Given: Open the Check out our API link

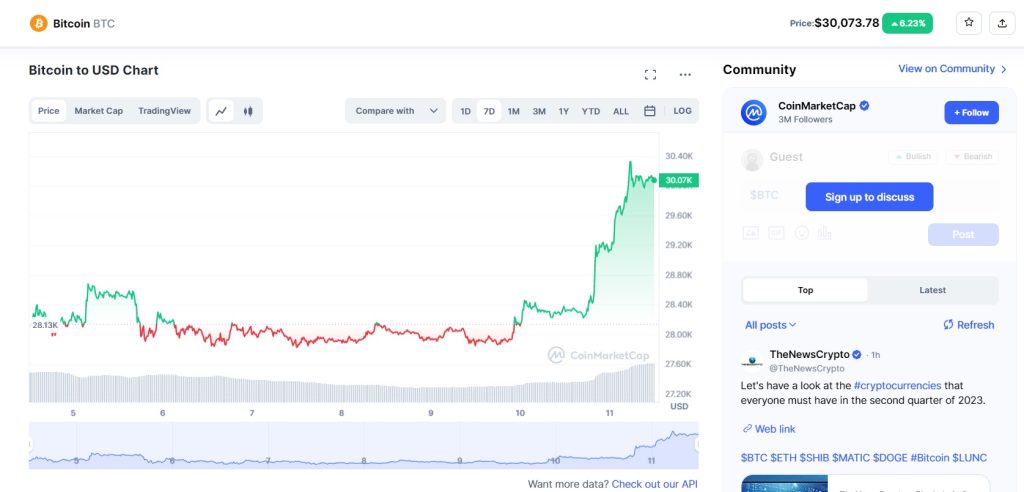Looking at the screenshot, I should click(654, 484).
